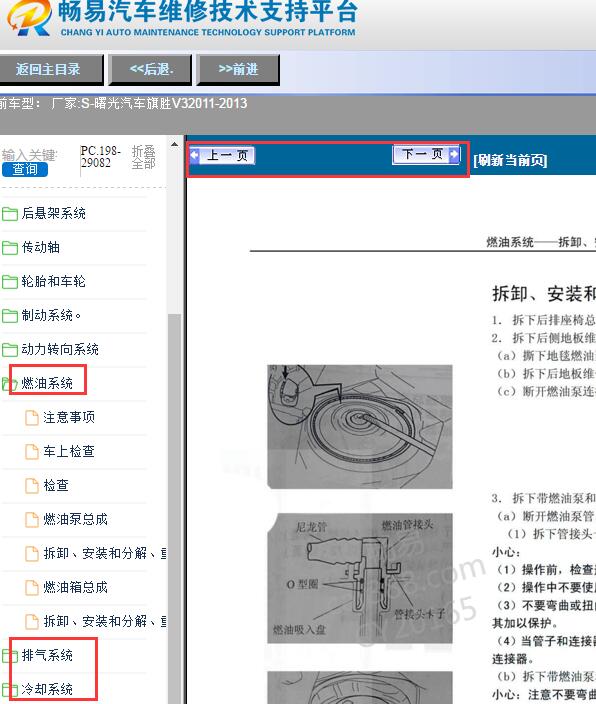Image resolution: width=596 pixels, height=704 pixels.
Task: Open the folder icon beside 传动轴
Action: click(9, 247)
